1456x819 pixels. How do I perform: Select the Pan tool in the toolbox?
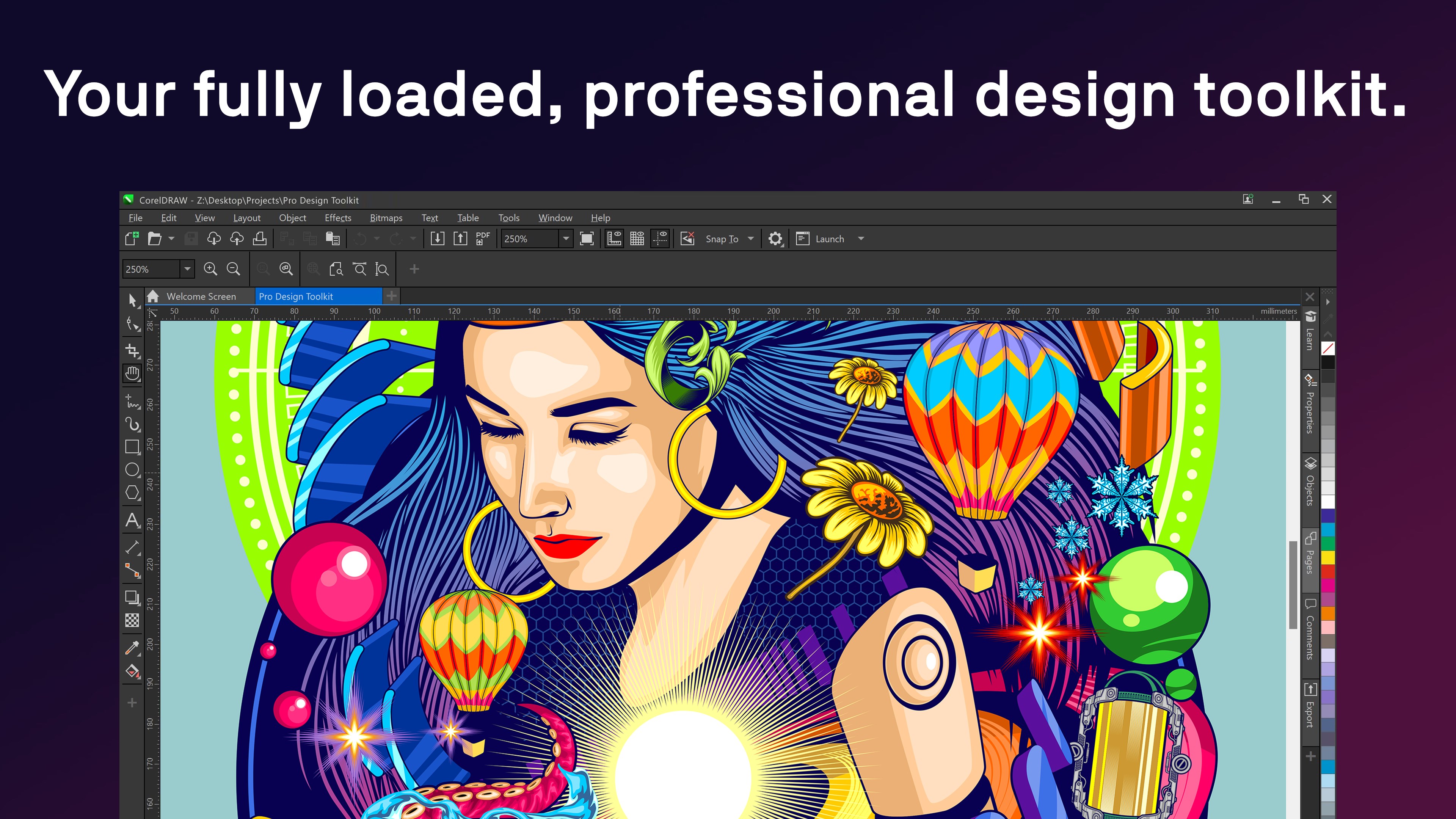132,373
